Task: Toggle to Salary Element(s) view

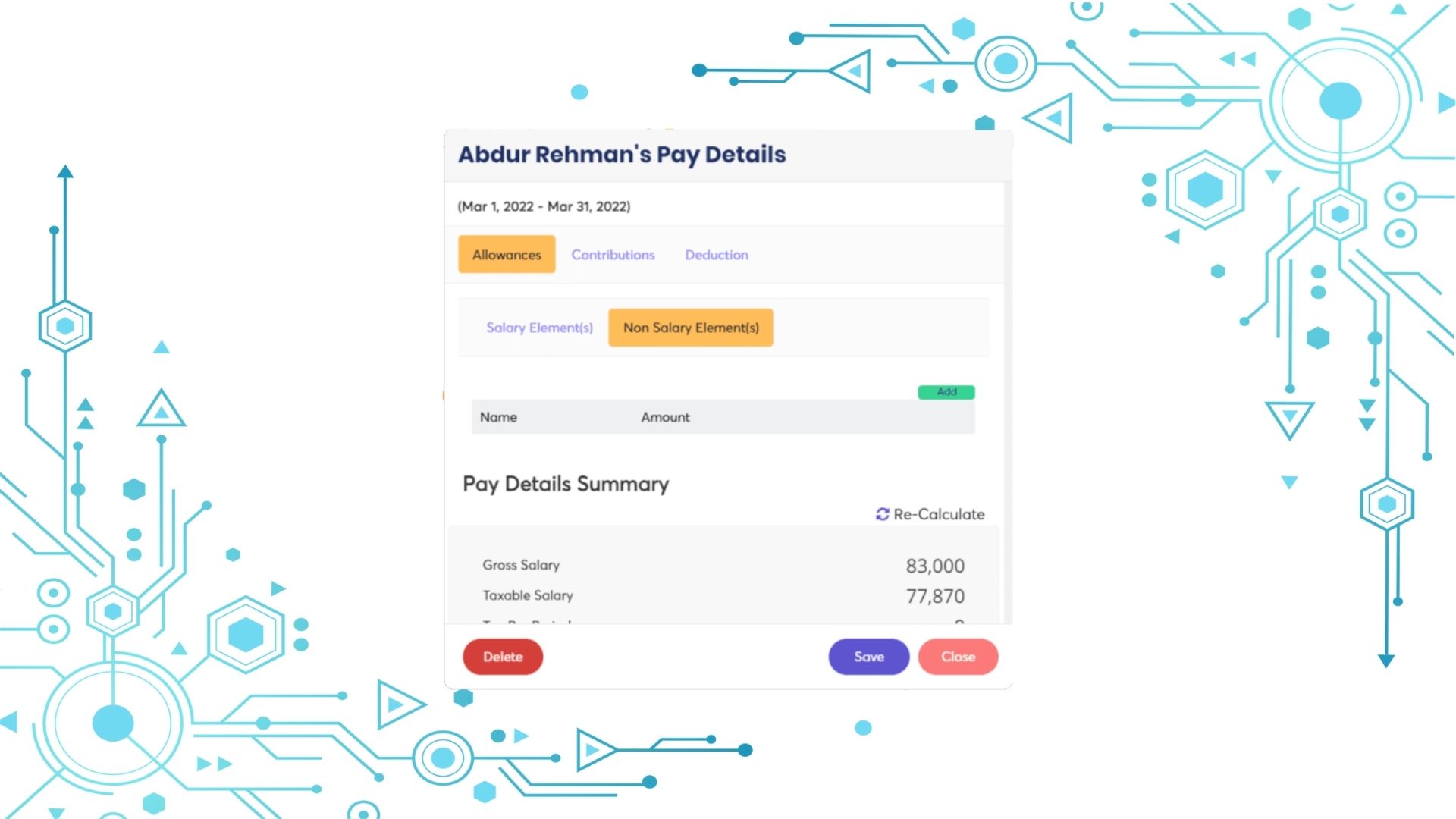Action: coord(539,327)
